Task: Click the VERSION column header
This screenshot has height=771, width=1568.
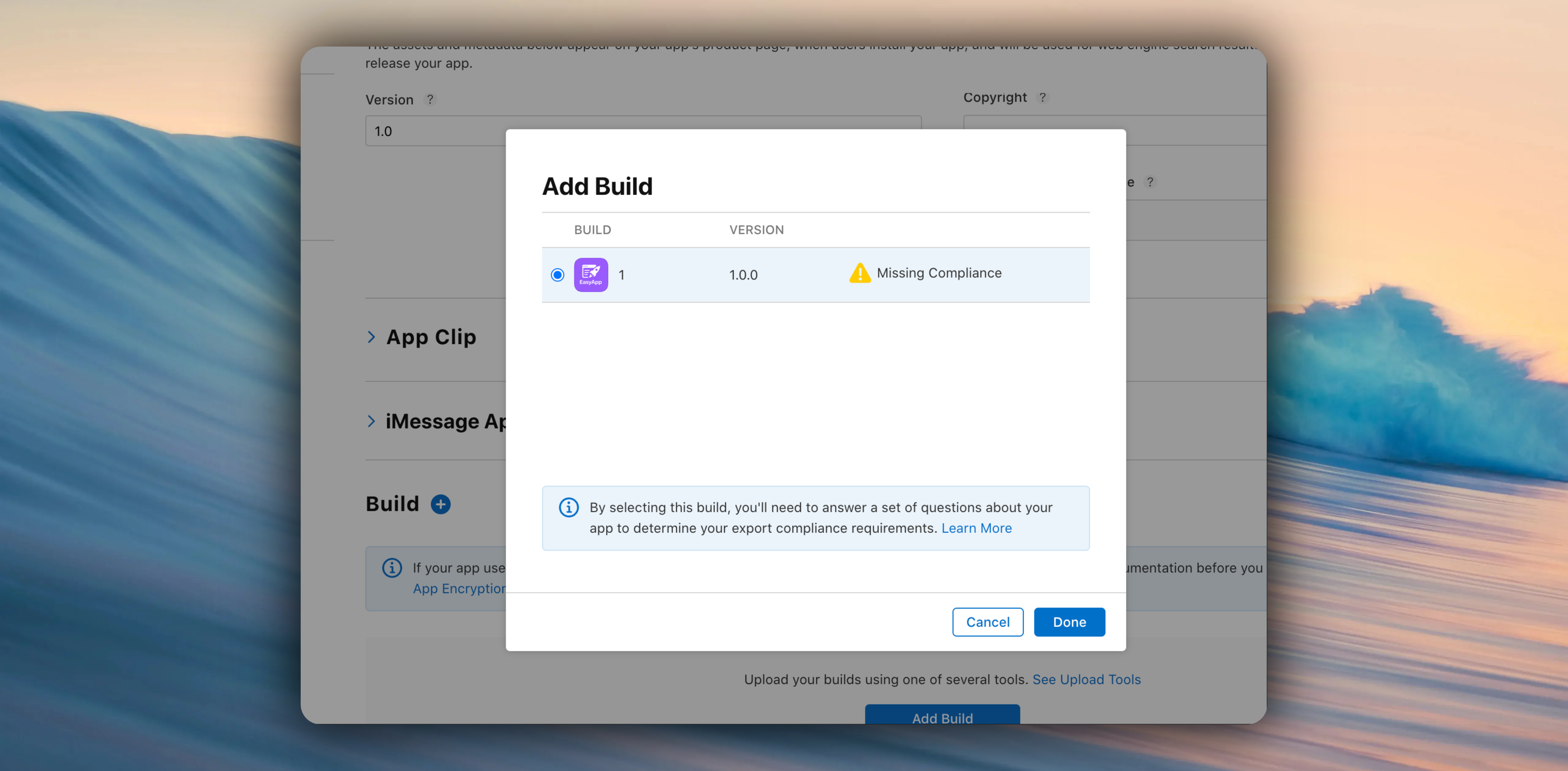Action: tap(756, 230)
